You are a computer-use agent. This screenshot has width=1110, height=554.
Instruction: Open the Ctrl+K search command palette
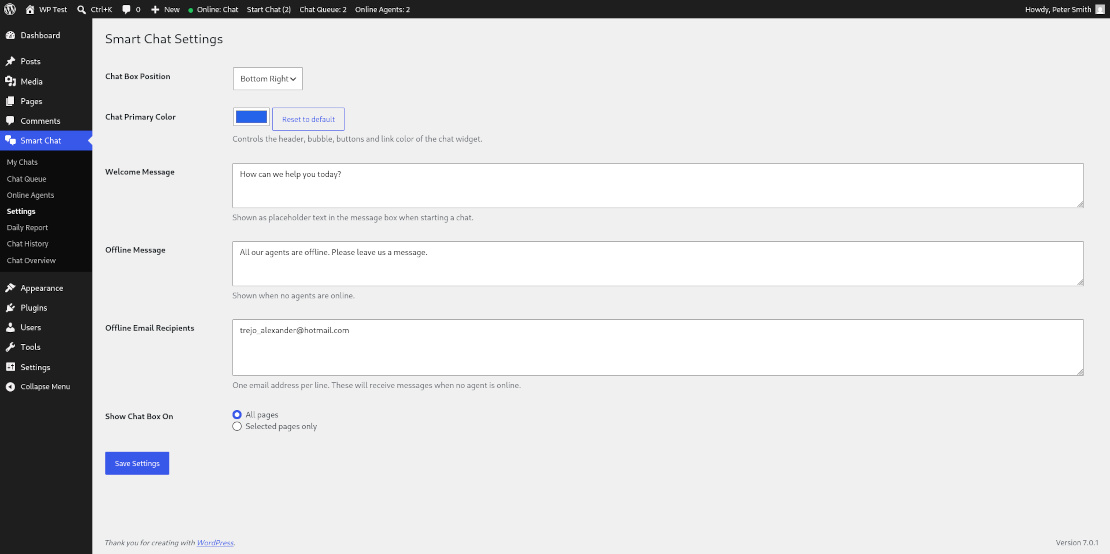click(x=94, y=9)
